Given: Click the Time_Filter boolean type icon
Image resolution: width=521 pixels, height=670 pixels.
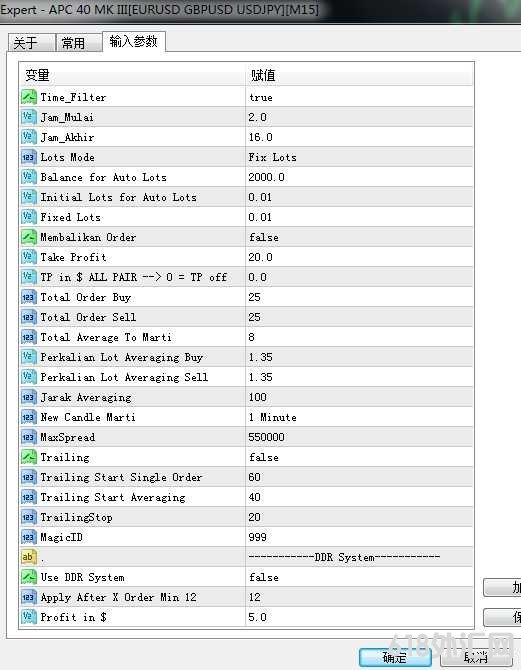Looking at the screenshot, I should 29,97.
